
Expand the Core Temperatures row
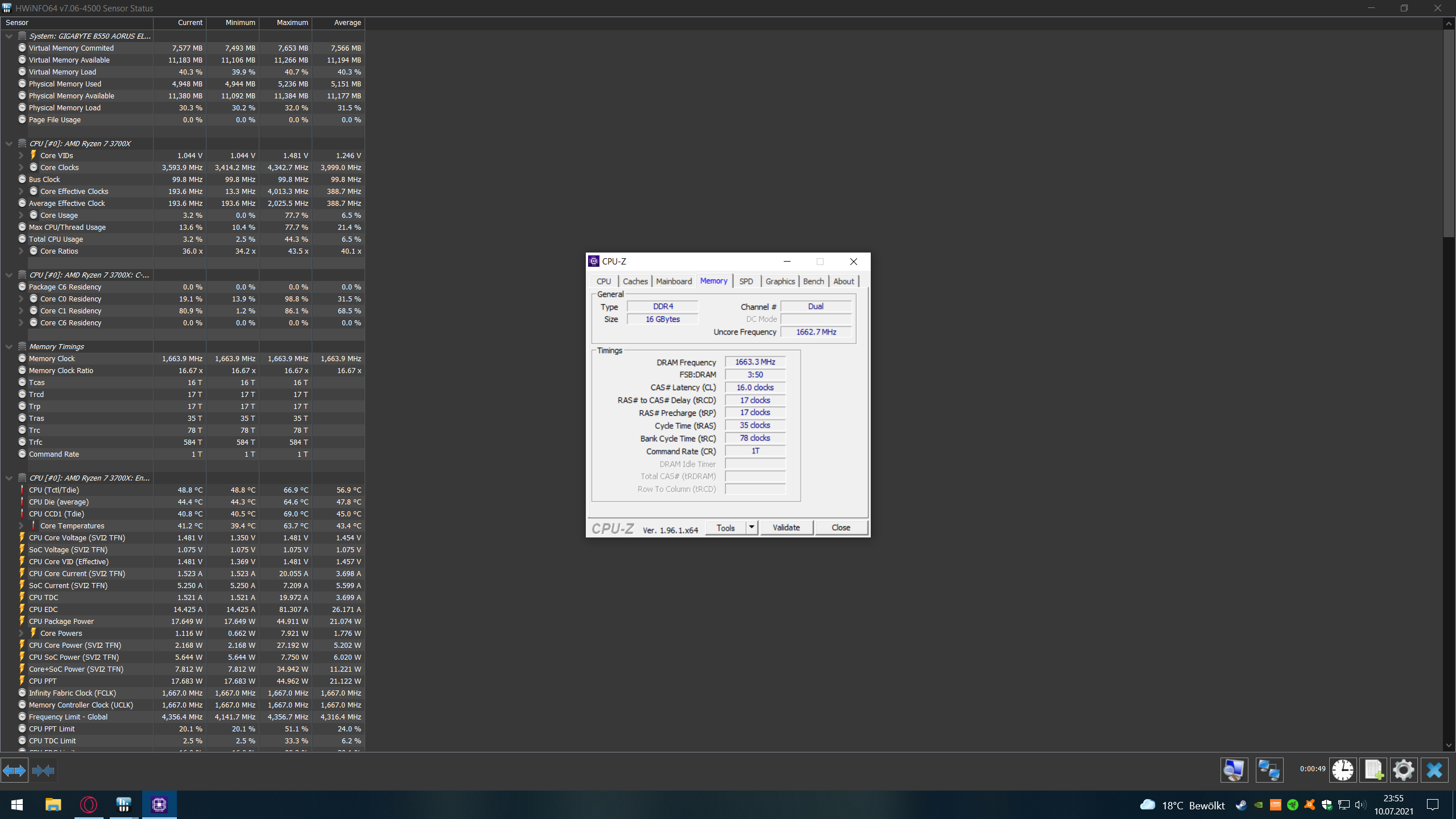click(x=21, y=526)
